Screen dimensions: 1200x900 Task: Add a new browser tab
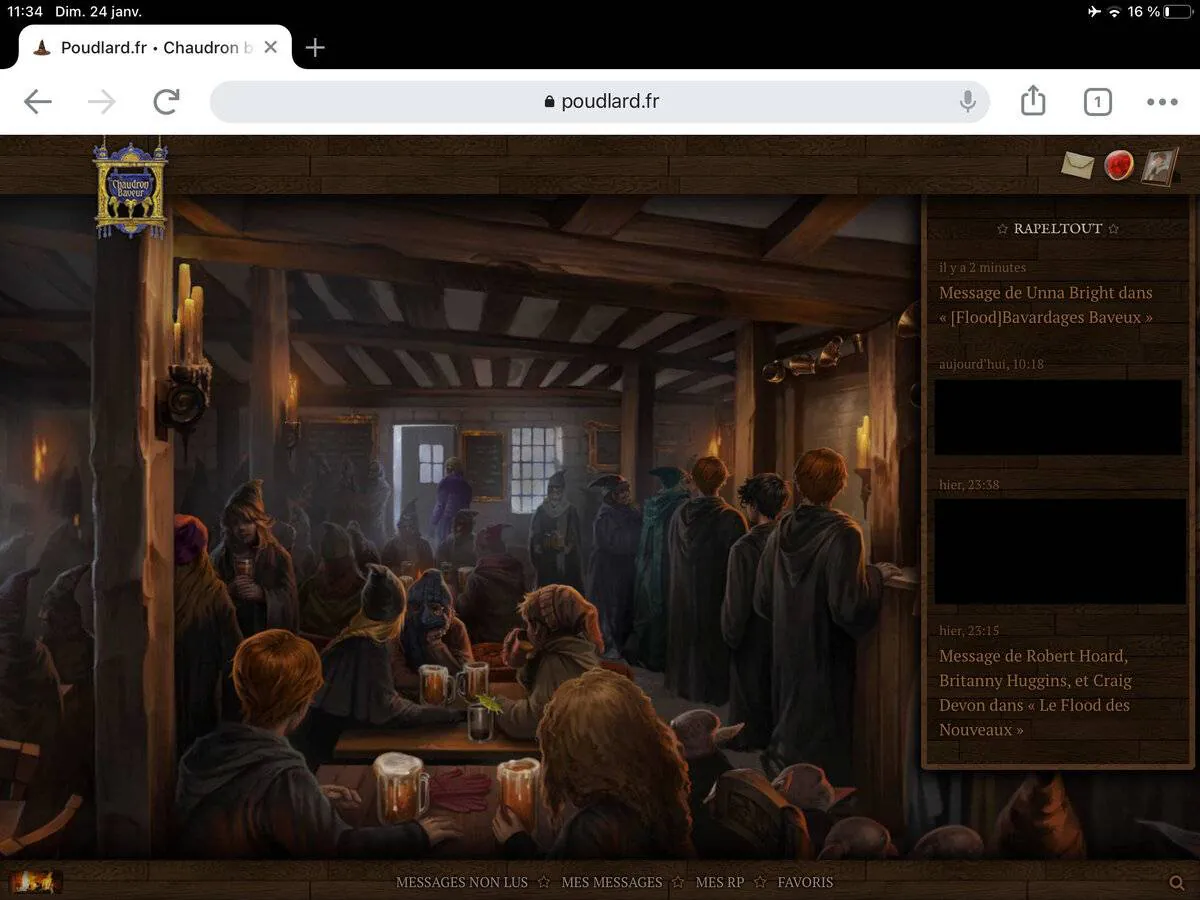pyautogui.click(x=315, y=47)
